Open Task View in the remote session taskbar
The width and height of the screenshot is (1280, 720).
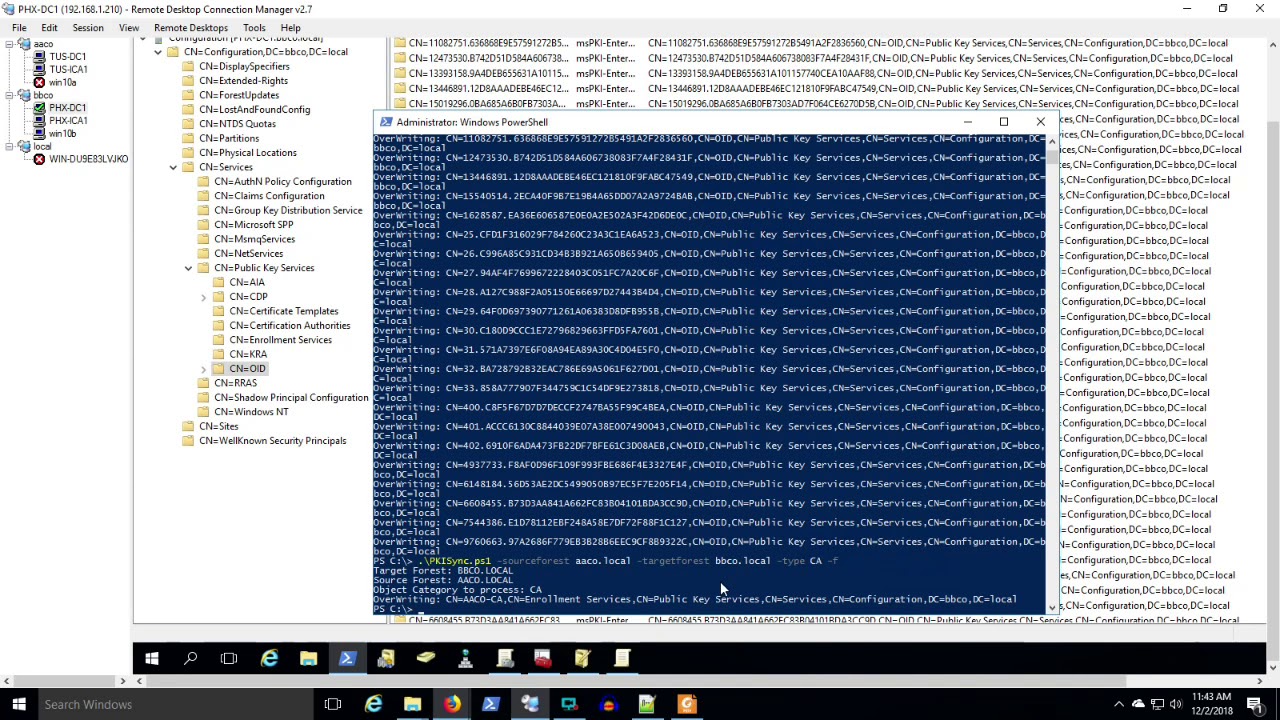[229, 658]
